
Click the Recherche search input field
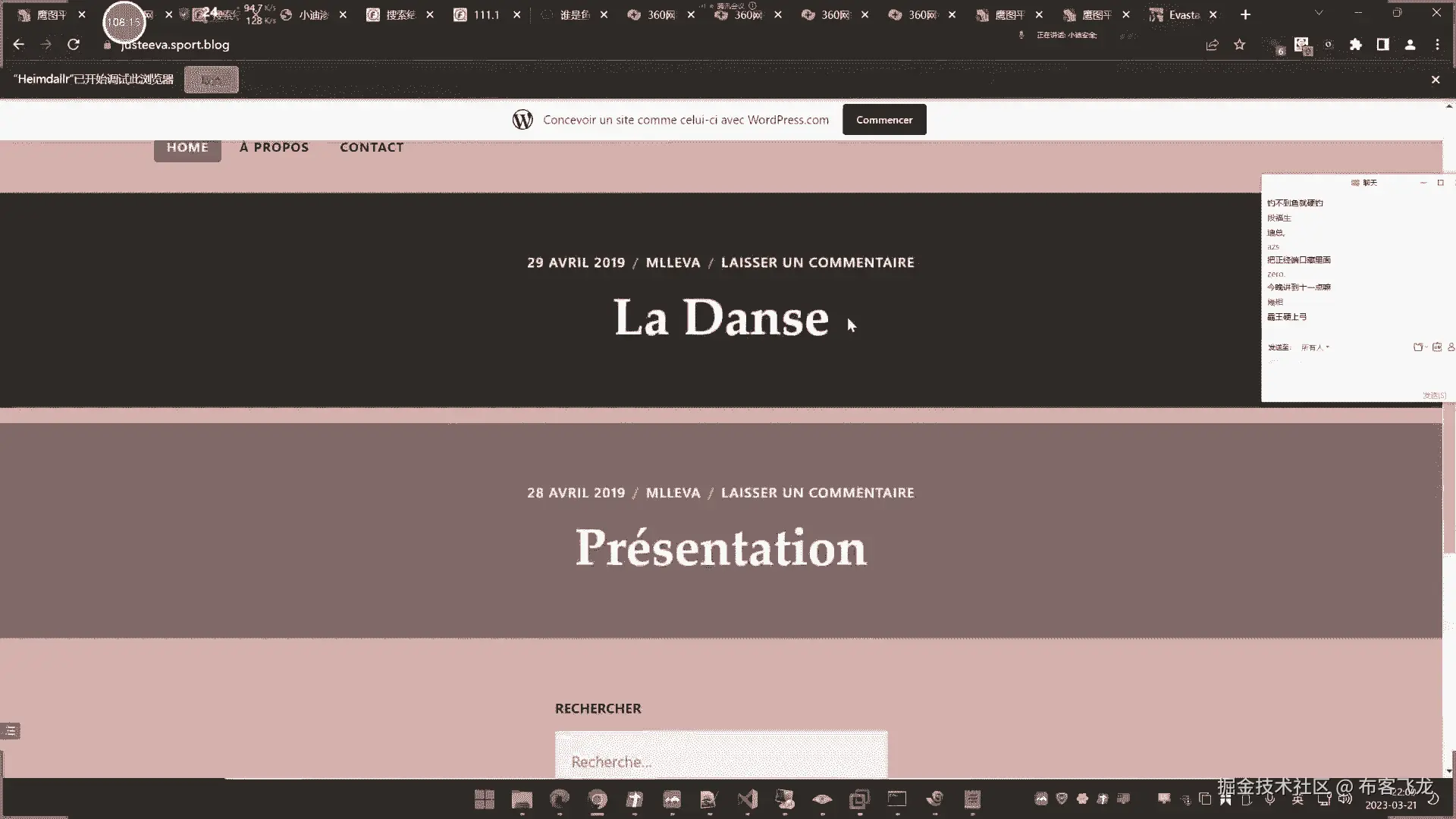coord(720,761)
